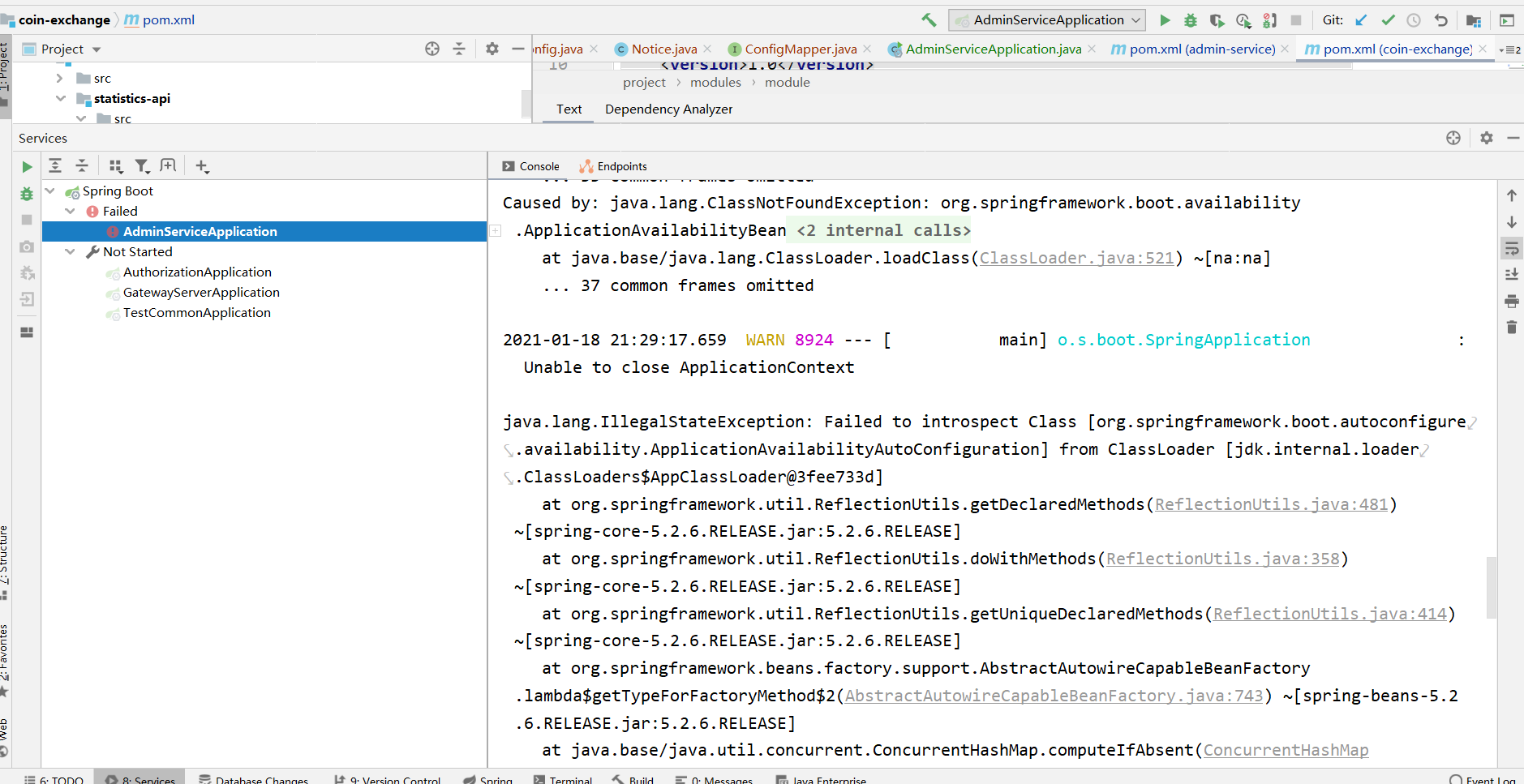Screen dimensions: 1524x784
Task: Select the Text tab of pom editor
Action: pos(569,109)
